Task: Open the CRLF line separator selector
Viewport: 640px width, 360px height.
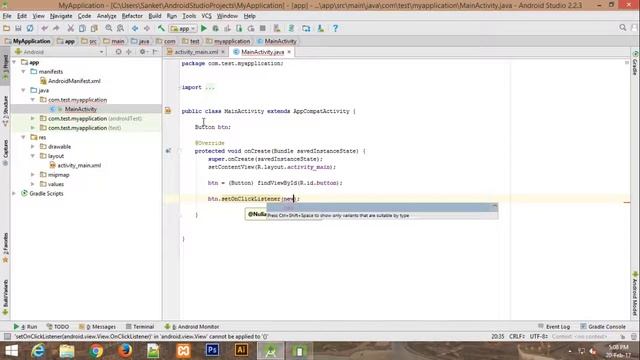Action: pos(517,336)
